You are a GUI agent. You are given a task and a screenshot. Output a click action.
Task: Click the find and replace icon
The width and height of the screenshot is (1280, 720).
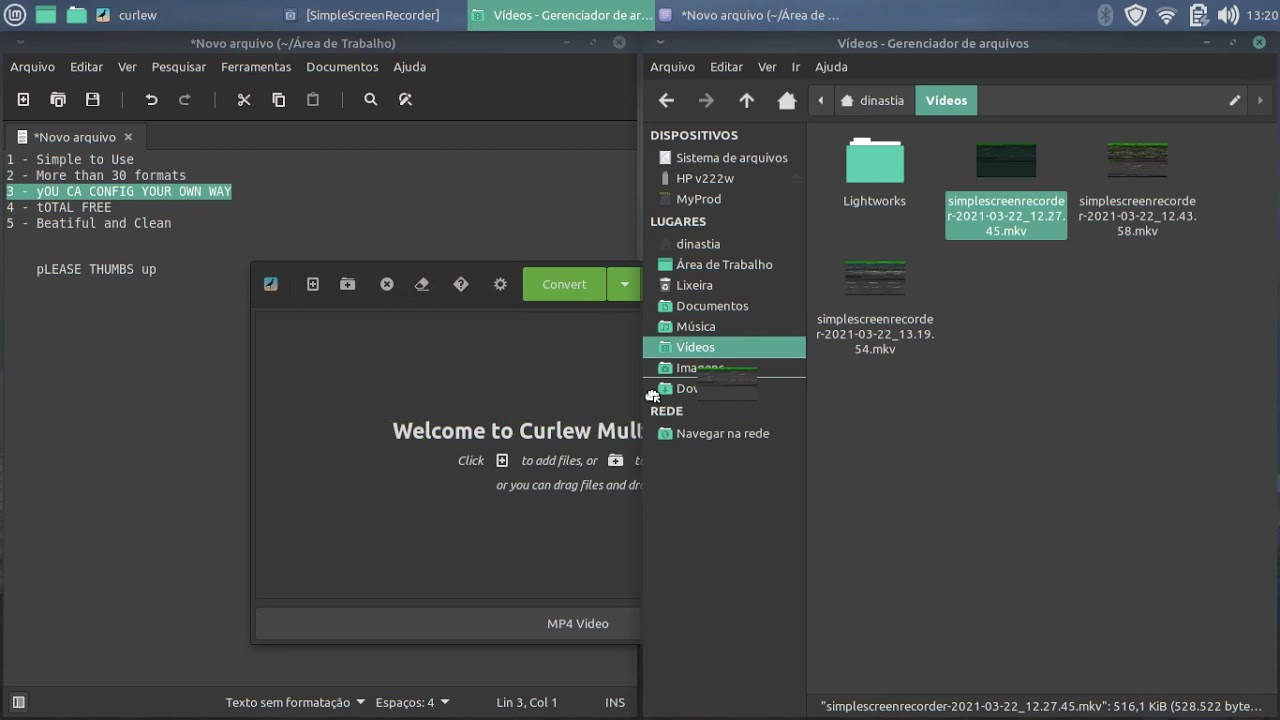click(x=406, y=99)
